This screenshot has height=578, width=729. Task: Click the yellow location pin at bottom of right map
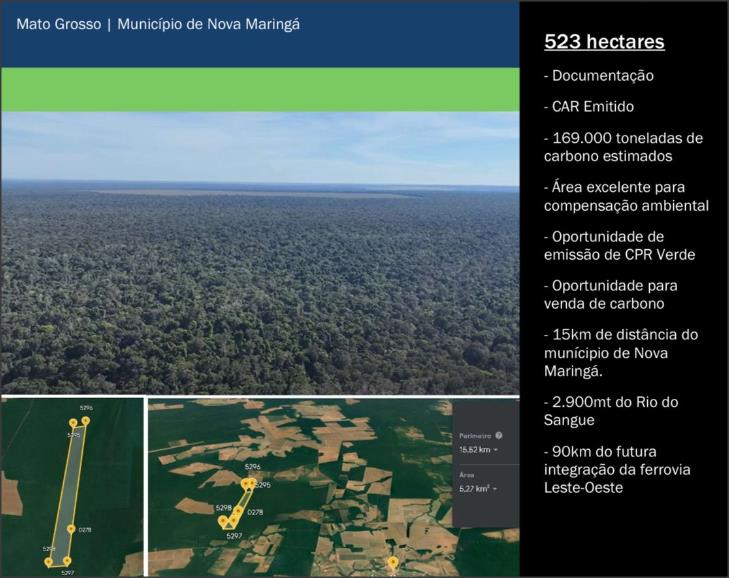[393, 563]
